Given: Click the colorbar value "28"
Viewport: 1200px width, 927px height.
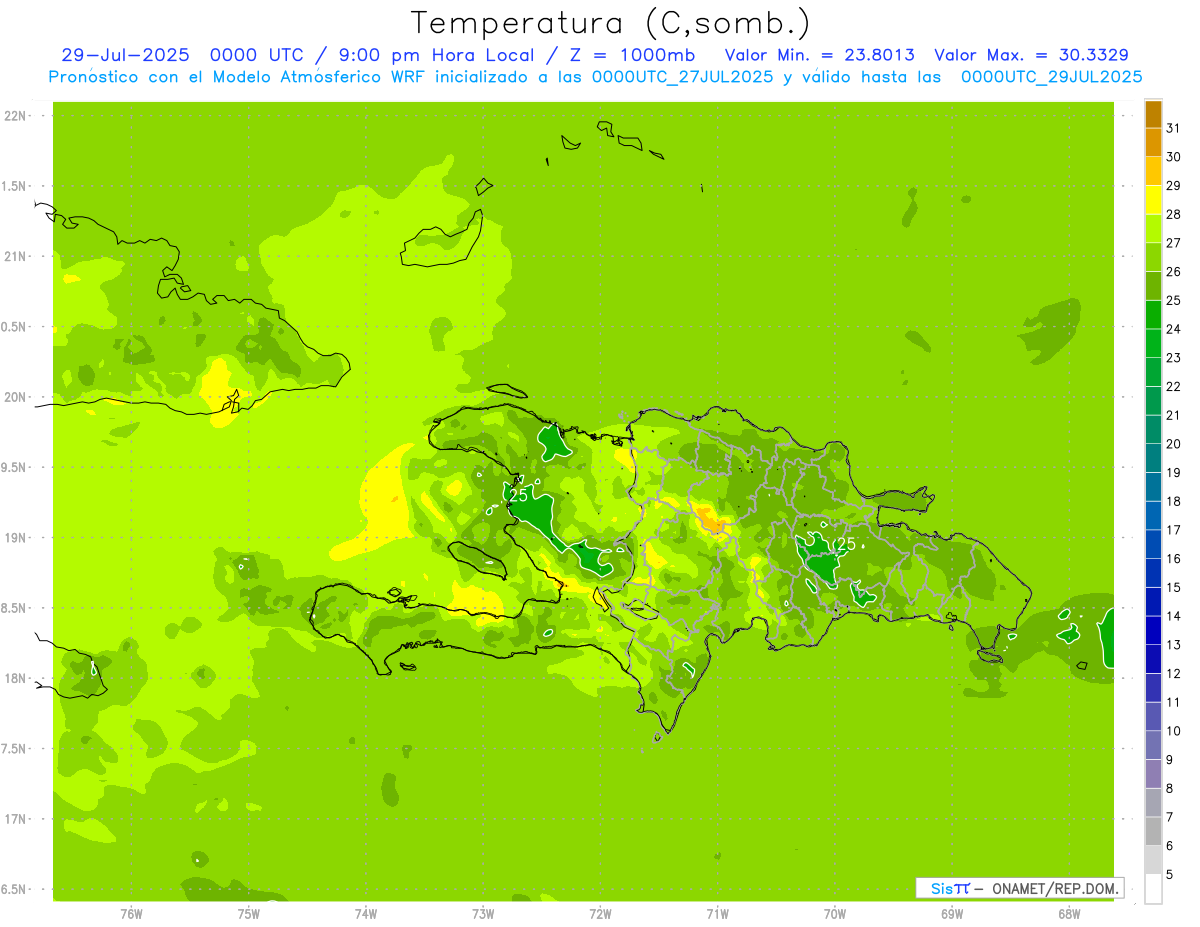Looking at the screenshot, I should (x=1173, y=214).
